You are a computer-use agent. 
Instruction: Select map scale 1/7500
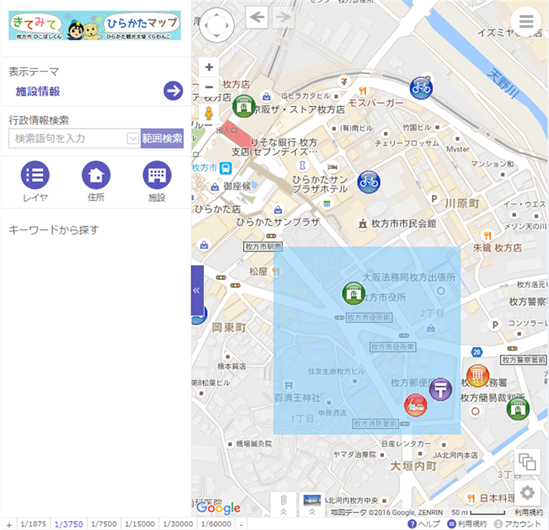[104, 524]
